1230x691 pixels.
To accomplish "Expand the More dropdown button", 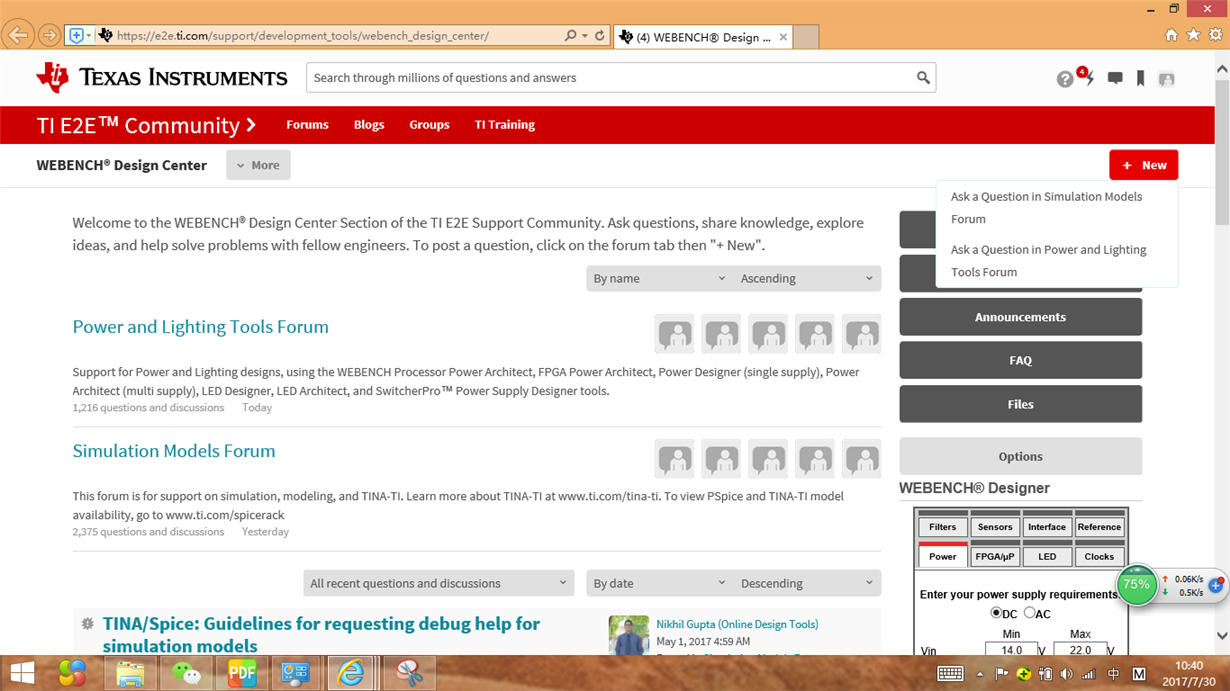I will 258,165.
